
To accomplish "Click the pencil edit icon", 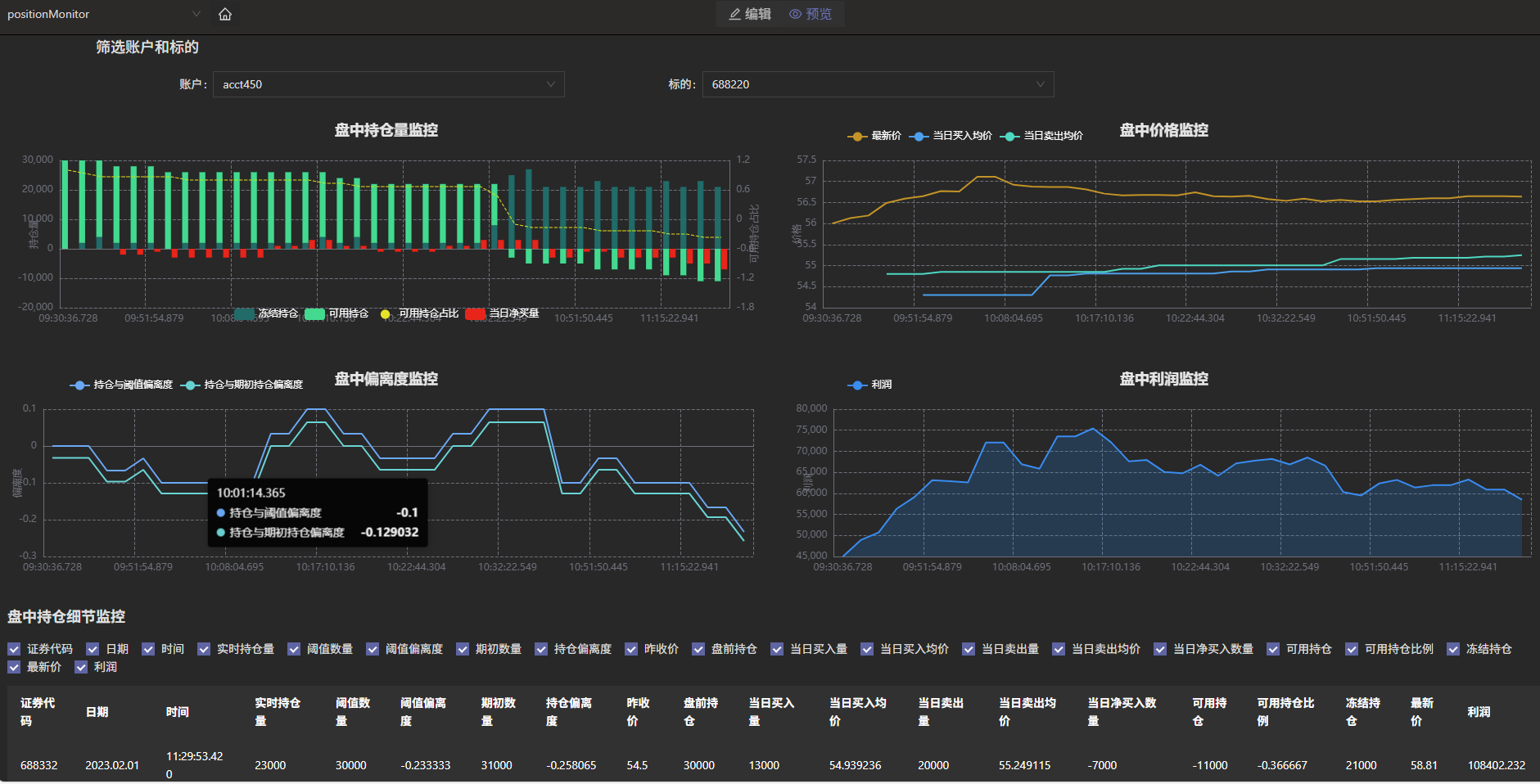I will coord(734,14).
